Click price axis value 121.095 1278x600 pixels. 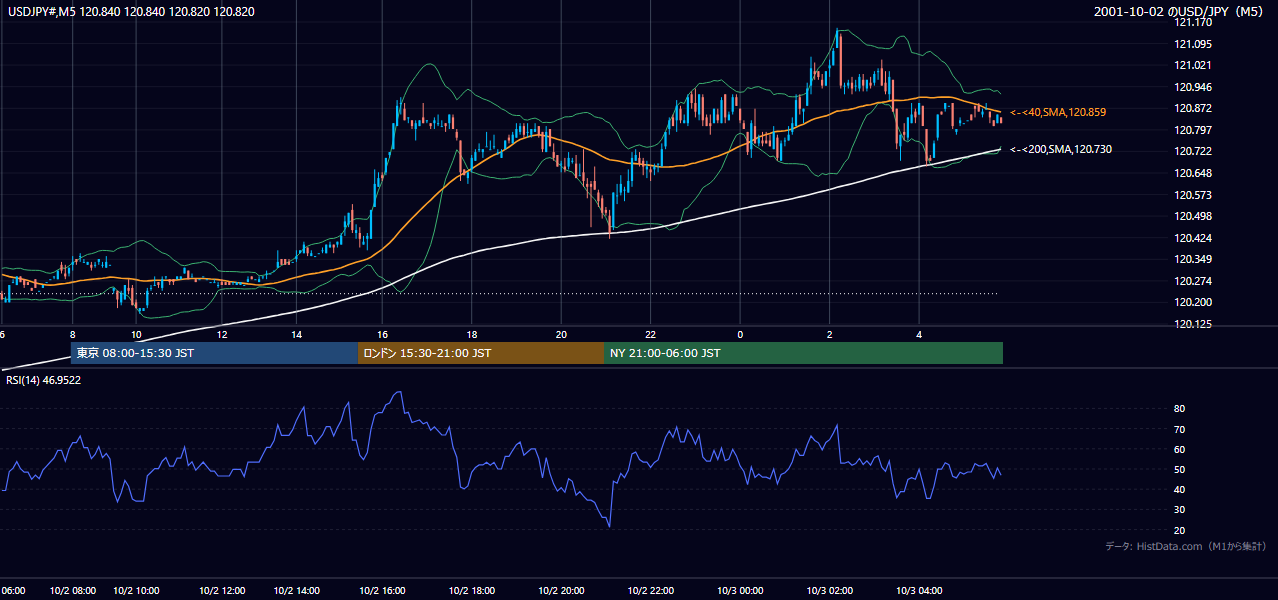(1194, 44)
